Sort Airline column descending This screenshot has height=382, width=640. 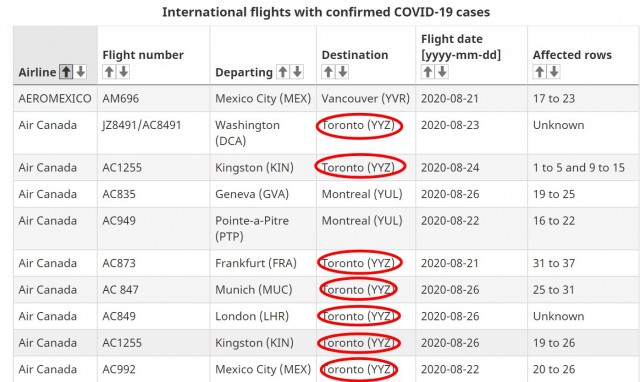point(80,72)
